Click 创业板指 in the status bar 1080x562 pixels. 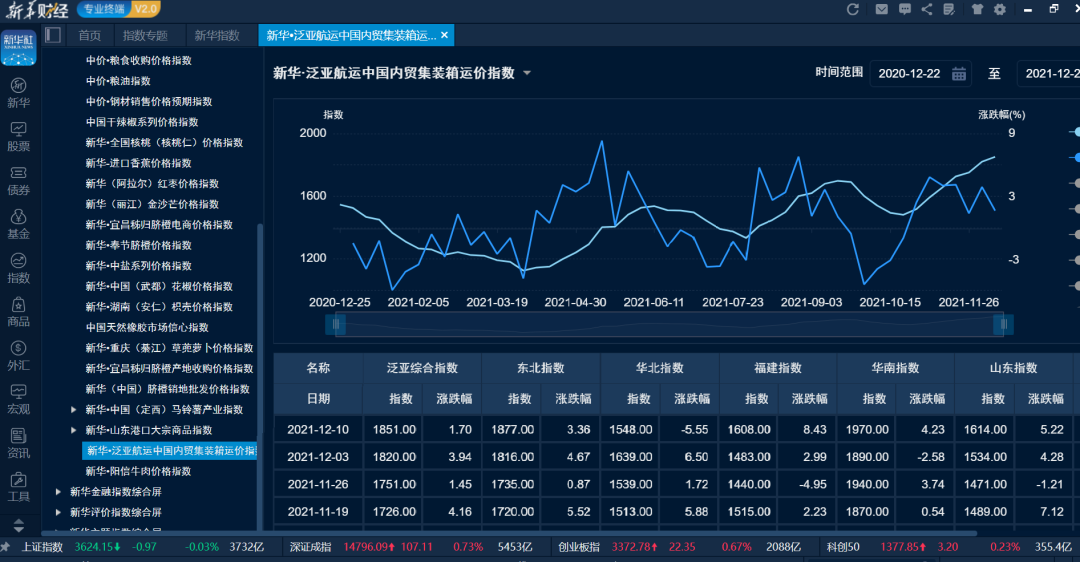(x=579, y=547)
